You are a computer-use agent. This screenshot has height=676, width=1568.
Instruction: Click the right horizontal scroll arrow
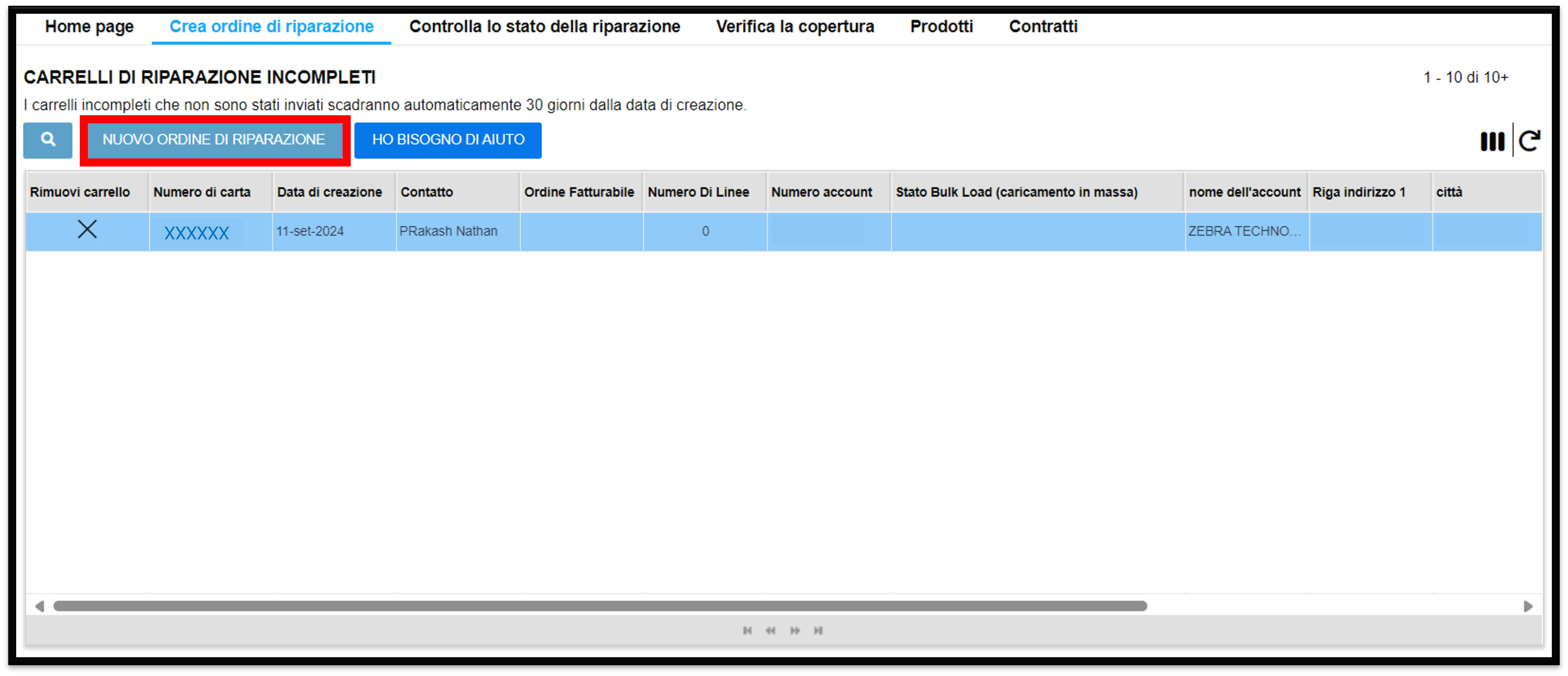(x=1527, y=606)
